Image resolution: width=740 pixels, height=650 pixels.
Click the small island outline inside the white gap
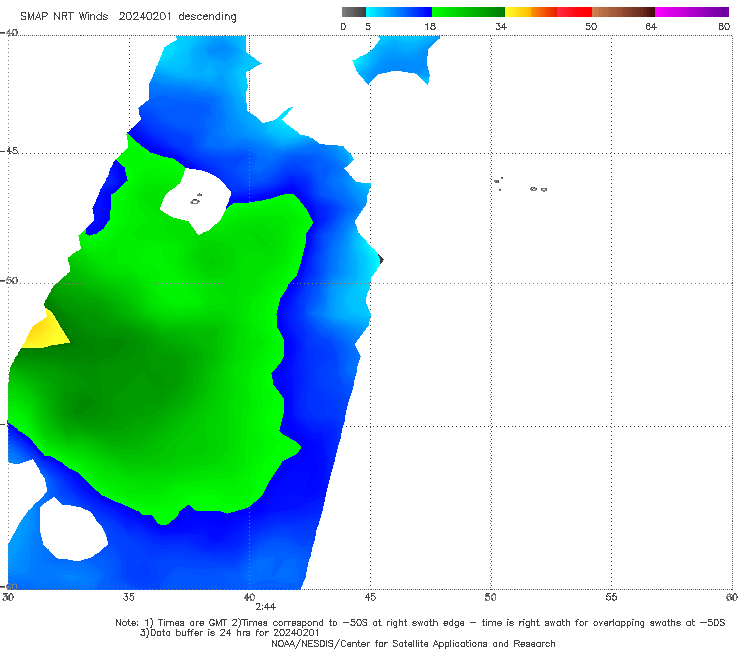coord(196,200)
